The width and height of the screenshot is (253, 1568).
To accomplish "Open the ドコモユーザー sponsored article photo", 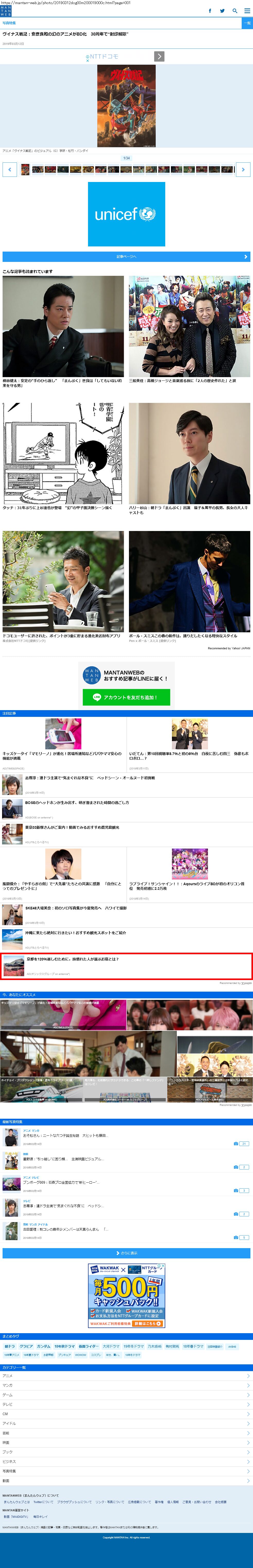I will pyautogui.click(x=63, y=581).
